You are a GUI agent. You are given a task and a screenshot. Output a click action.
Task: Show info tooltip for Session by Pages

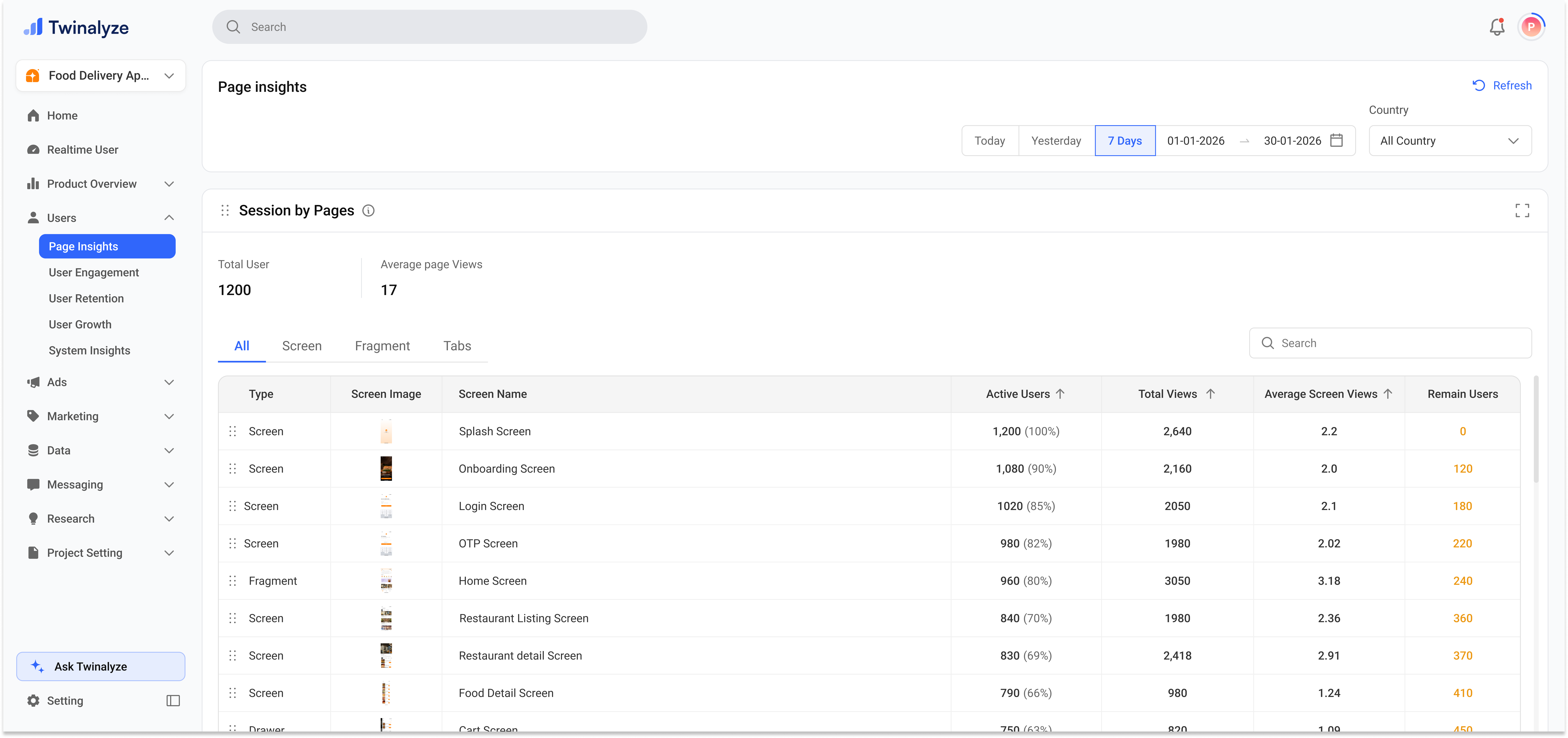pos(368,211)
